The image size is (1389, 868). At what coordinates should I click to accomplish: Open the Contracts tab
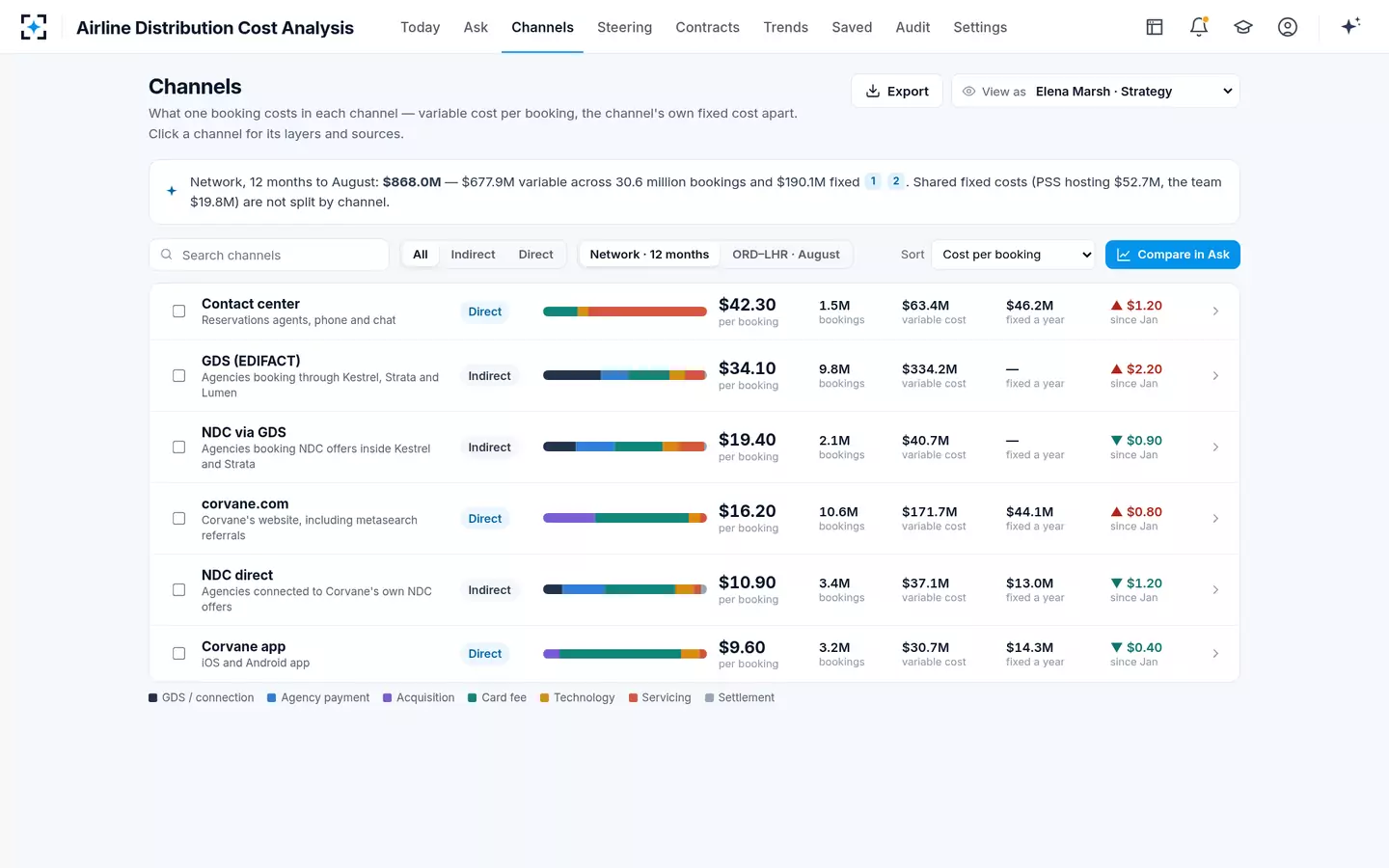(707, 27)
